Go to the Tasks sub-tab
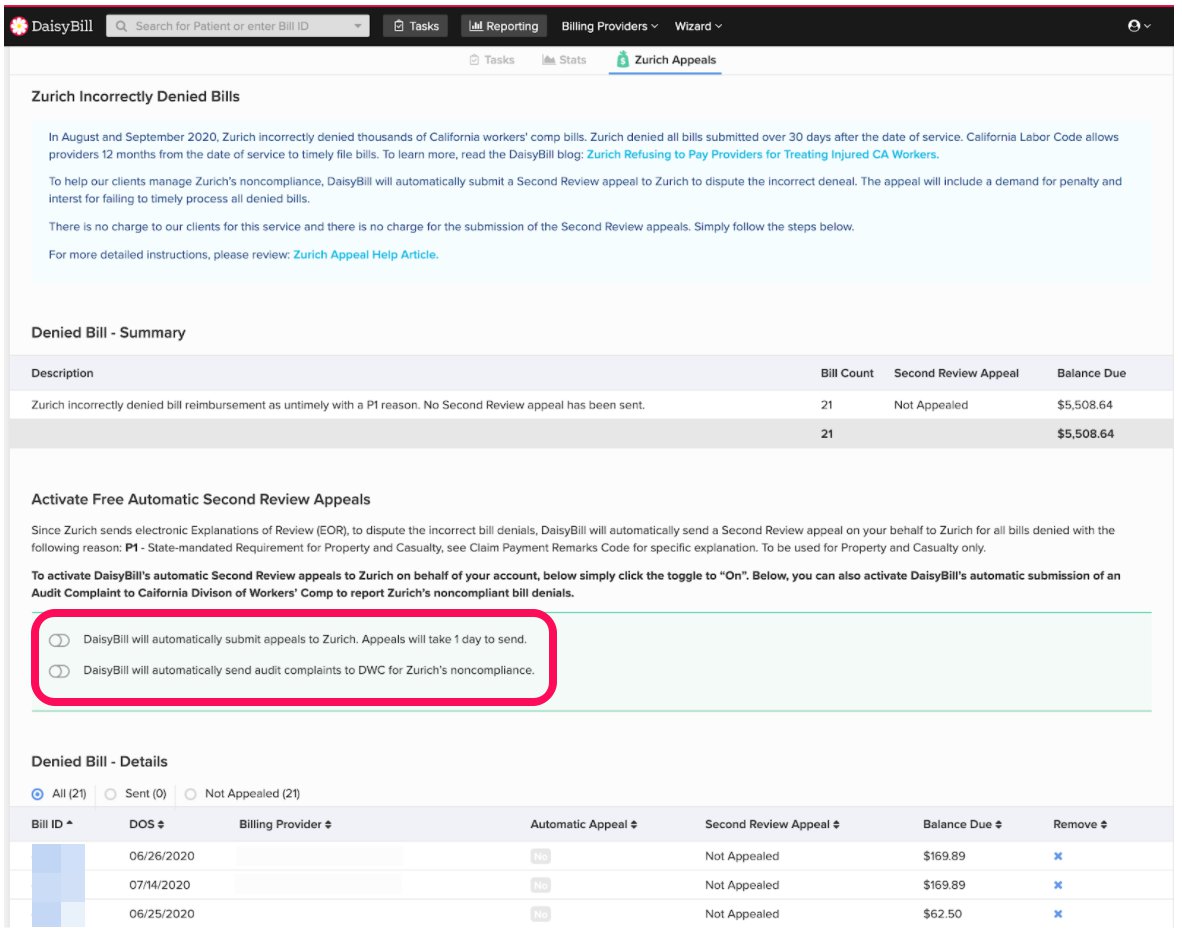This screenshot has width=1182, height=932. (491, 60)
